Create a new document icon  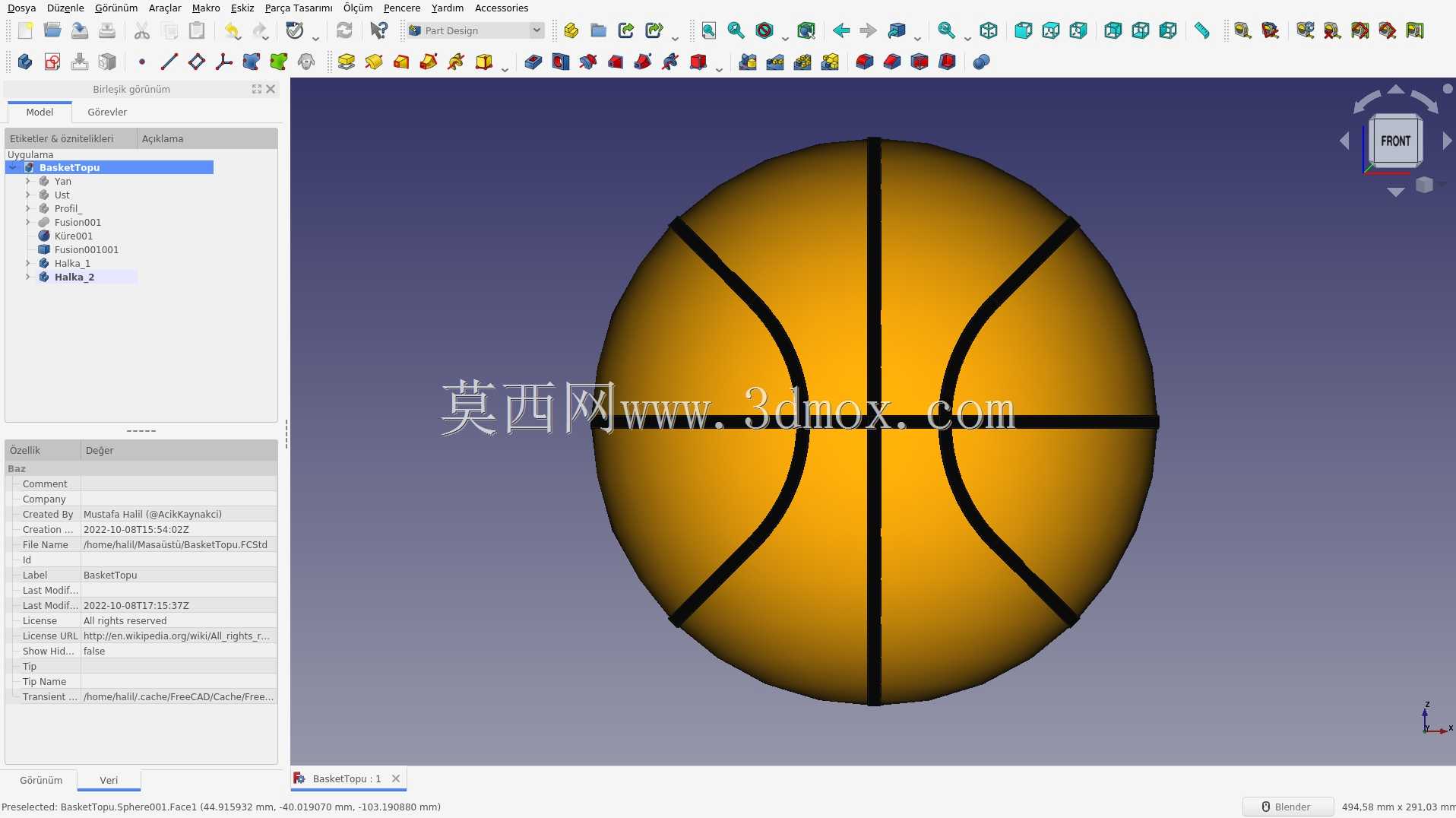(25, 30)
